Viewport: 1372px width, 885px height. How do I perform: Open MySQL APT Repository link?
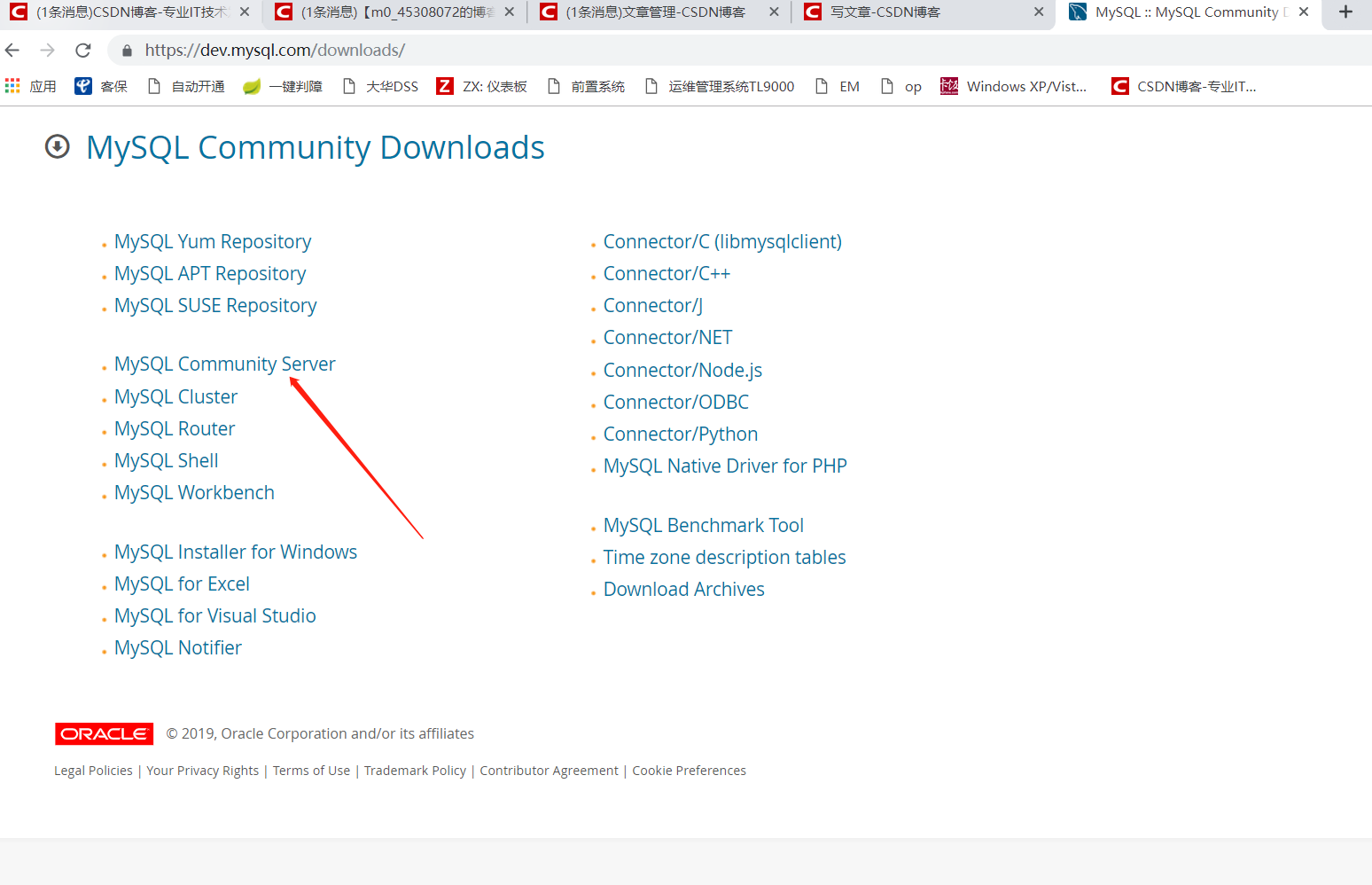click(210, 274)
